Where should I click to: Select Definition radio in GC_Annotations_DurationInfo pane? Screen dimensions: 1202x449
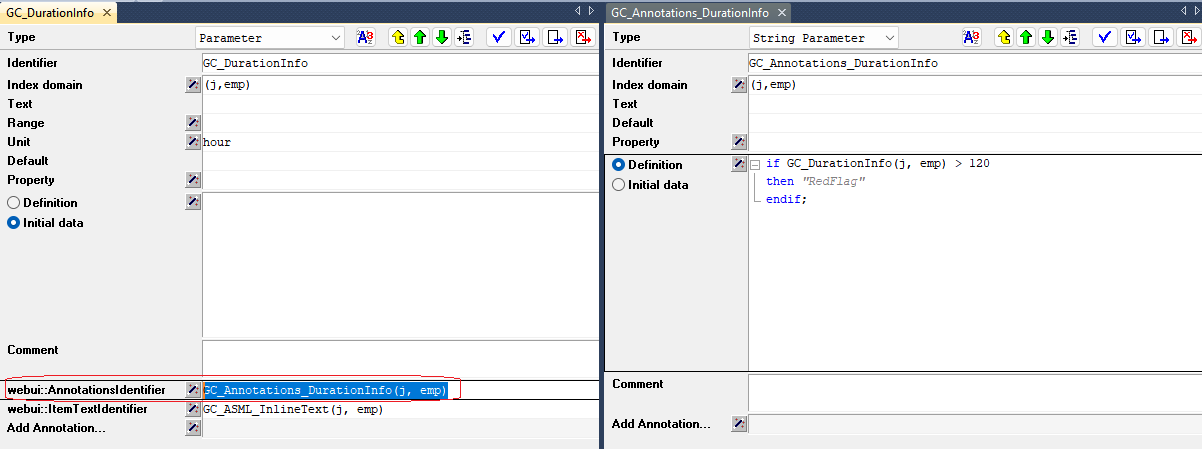[619, 165]
